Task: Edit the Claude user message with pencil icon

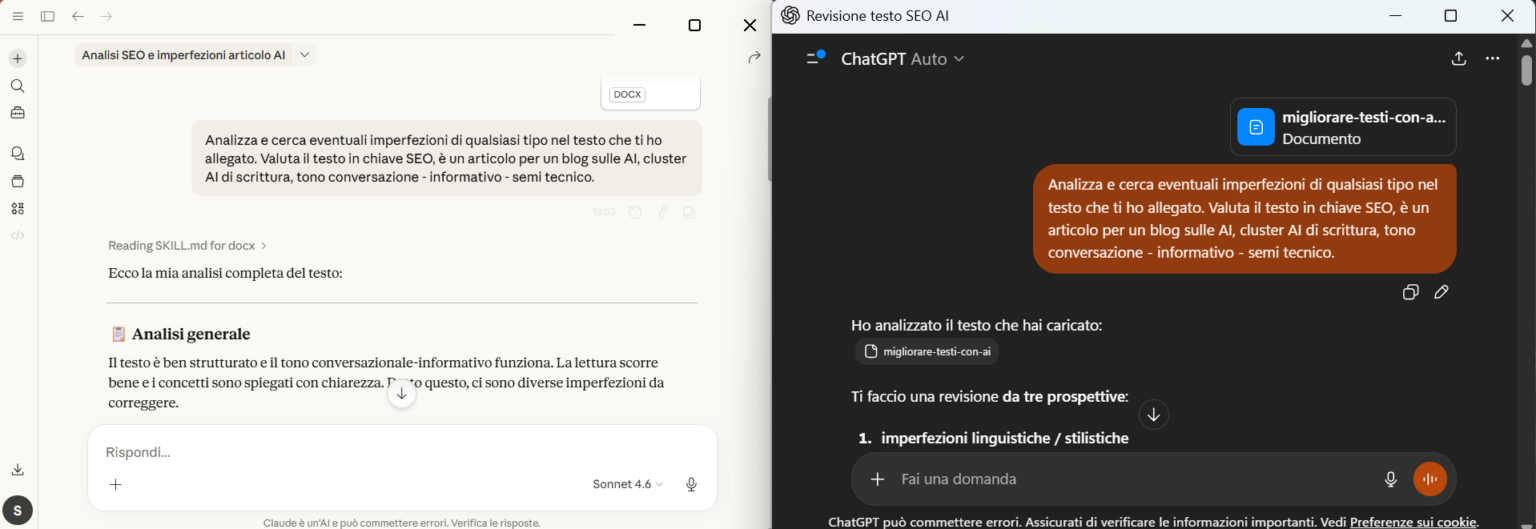Action: pos(662,212)
